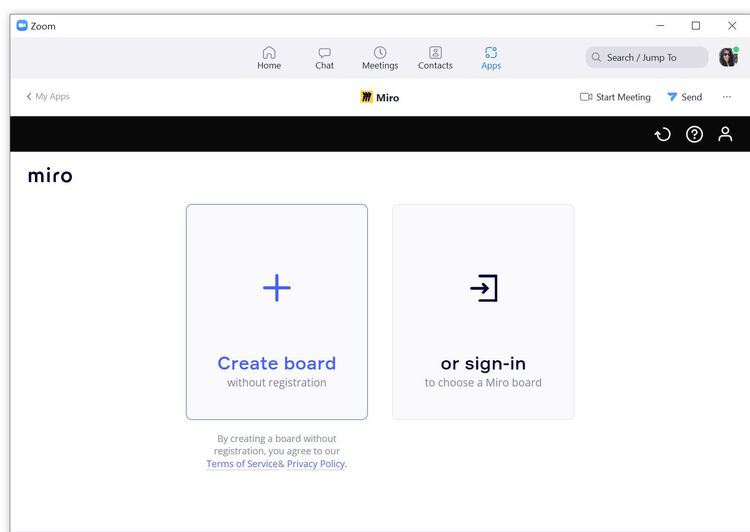Screen dimensions: 750x532
Task: Close the Zoom window
Action: pyautogui.click(x=732, y=26)
